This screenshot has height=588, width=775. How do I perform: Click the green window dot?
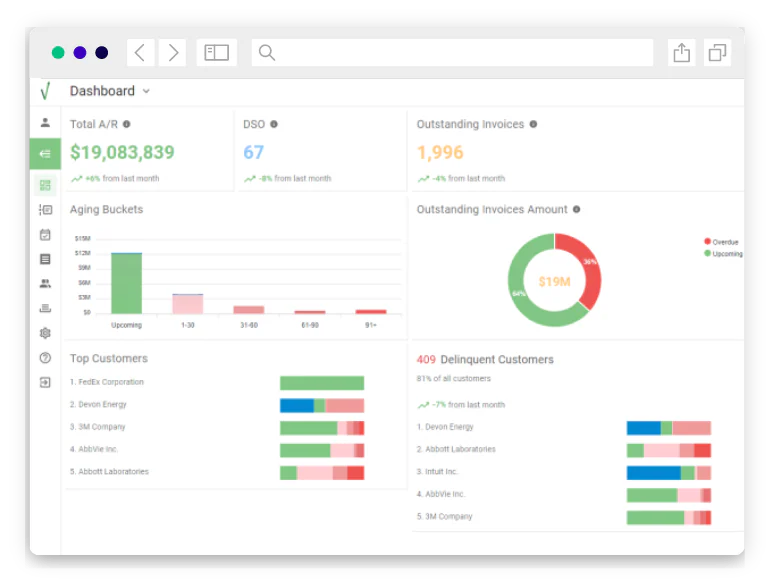[58, 52]
